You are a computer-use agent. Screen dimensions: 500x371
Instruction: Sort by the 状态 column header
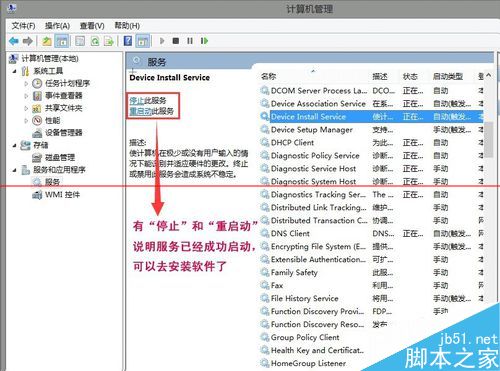pyautogui.click(x=410, y=76)
